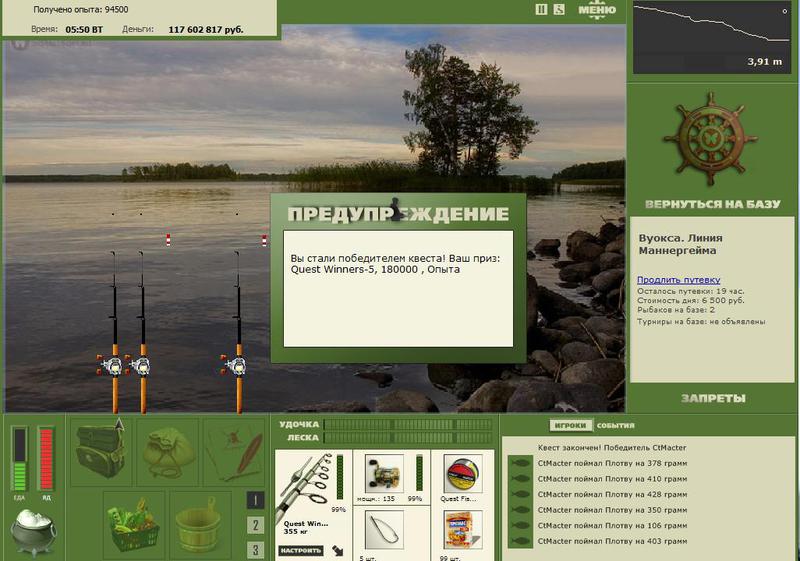Click the quest winner prize message text
Viewport: 800px width, 561px height.
pyautogui.click(x=395, y=264)
